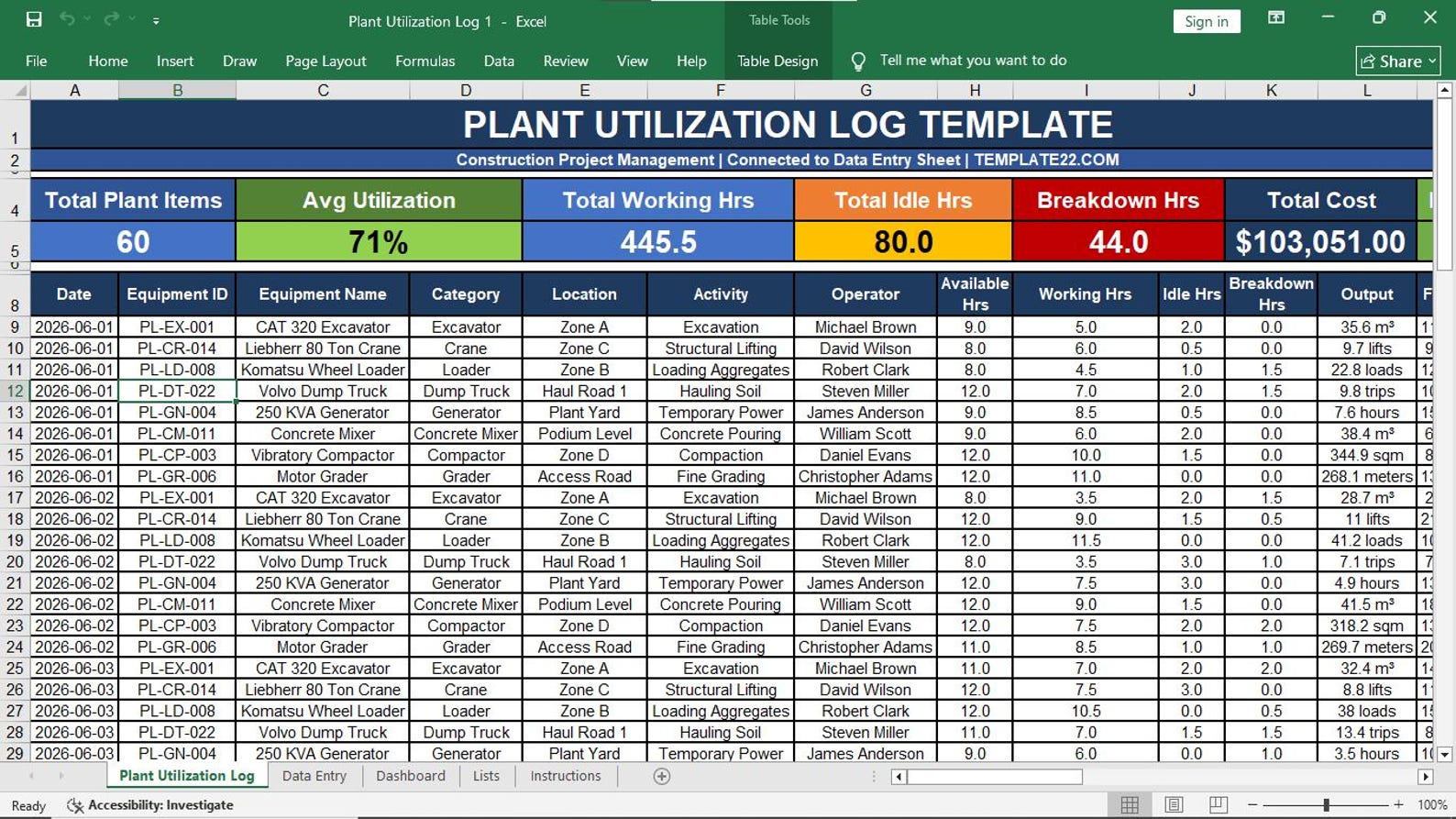
Task: Click the 100% zoom level
Action: click(x=1432, y=804)
